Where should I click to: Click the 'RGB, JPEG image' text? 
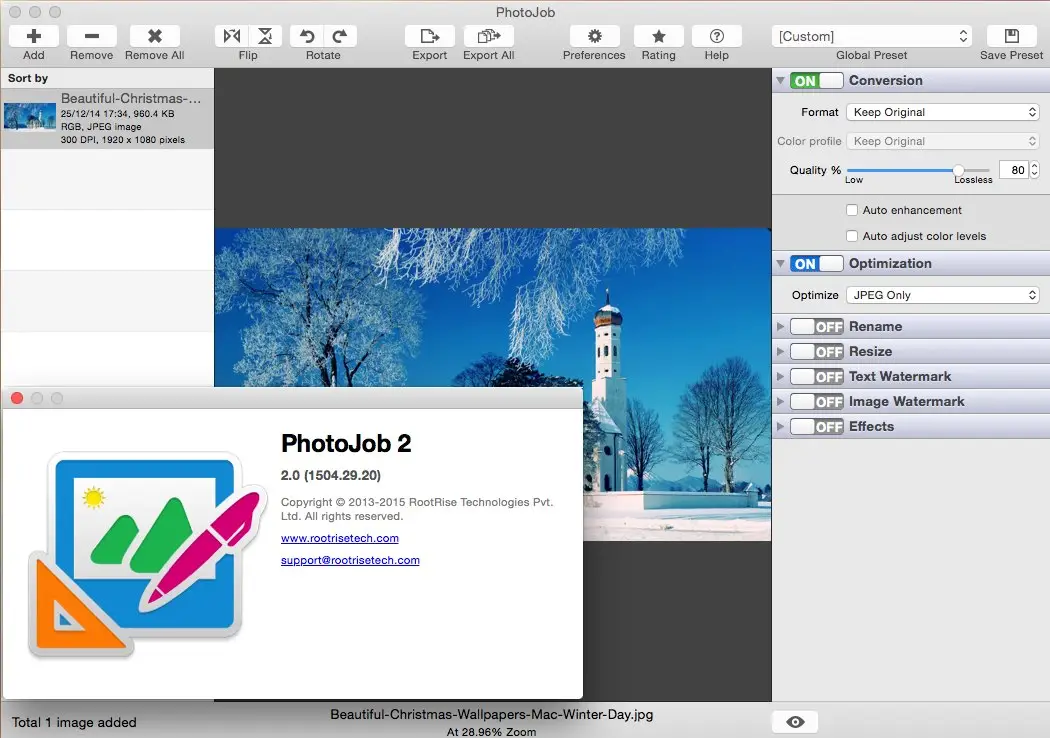click(x=101, y=127)
